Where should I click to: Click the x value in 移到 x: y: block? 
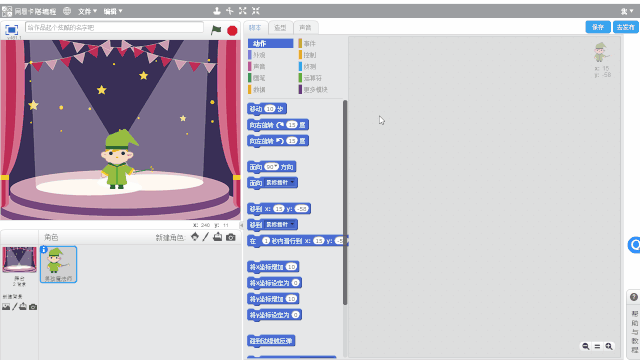click(x=279, y=209)
